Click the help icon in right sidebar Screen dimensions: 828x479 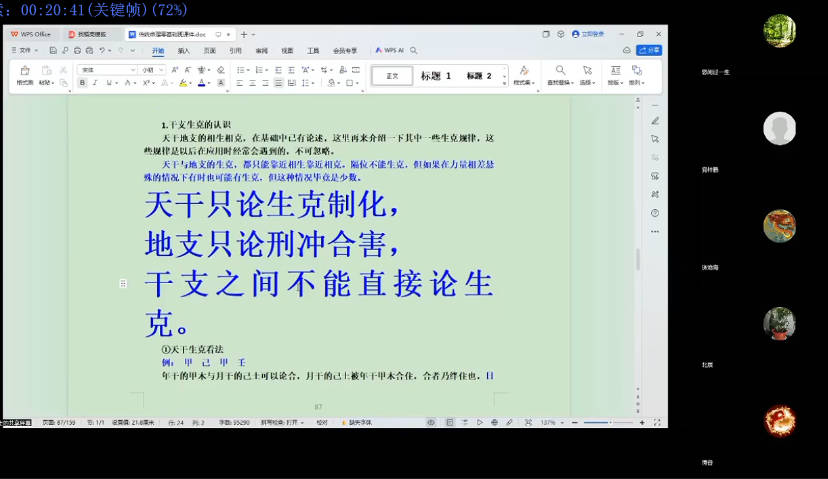point(655,212)
